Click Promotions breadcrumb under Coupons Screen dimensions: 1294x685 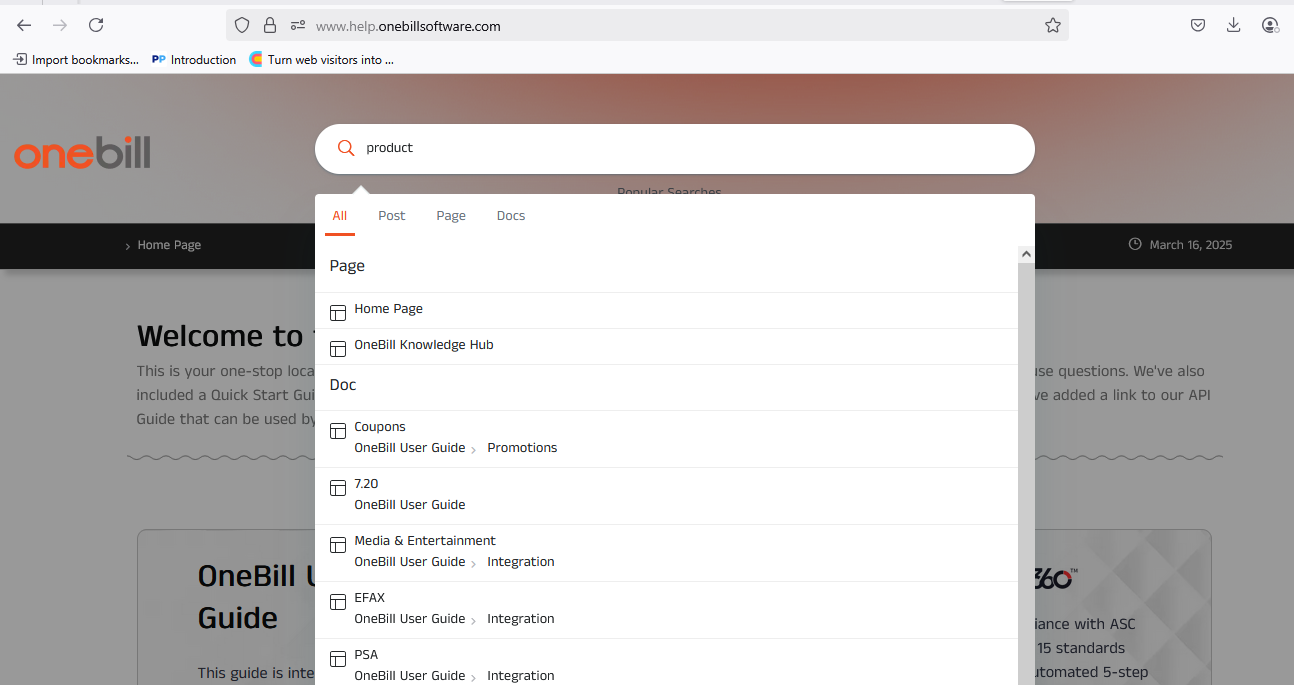522,448
